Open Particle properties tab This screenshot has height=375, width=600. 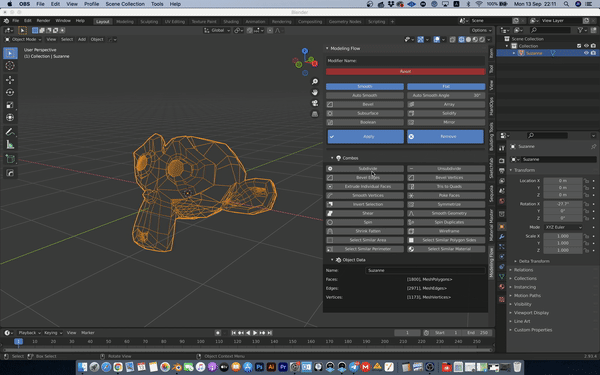click(x=502, y=247)
